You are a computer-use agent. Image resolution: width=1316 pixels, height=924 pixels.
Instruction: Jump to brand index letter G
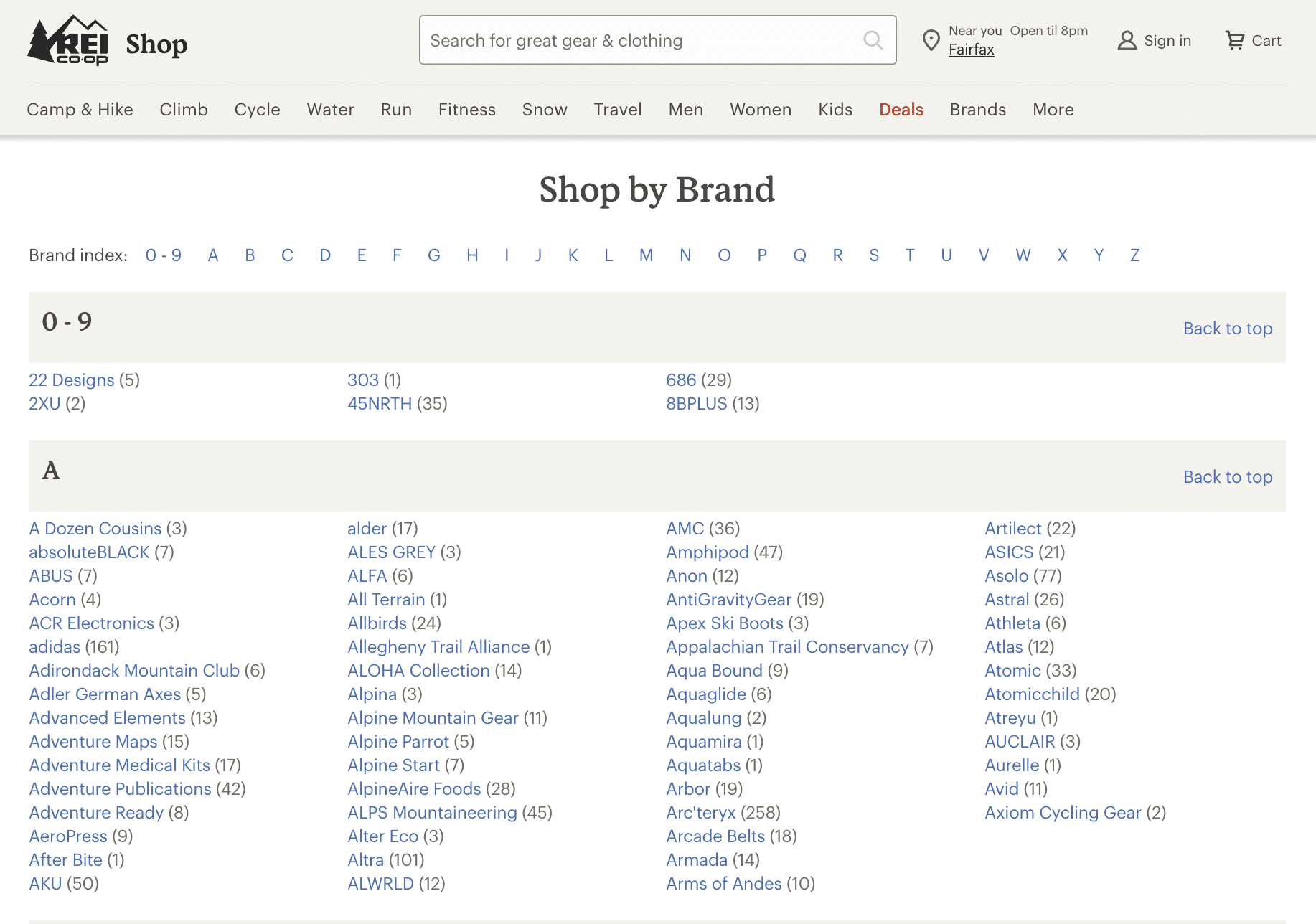(x=433, y=255)
